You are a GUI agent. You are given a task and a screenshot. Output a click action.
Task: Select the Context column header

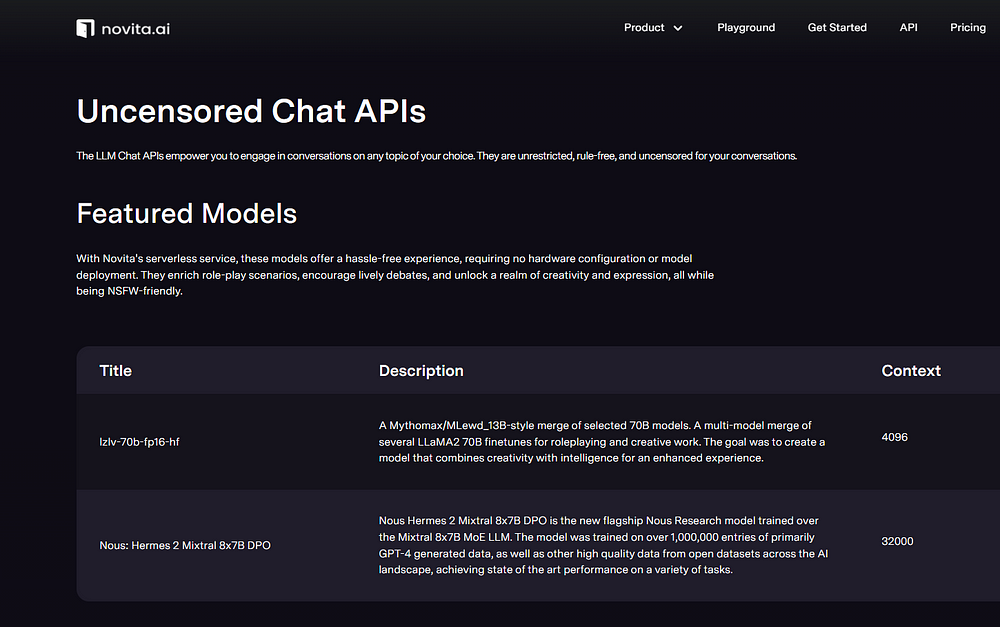tap(910, 371)
